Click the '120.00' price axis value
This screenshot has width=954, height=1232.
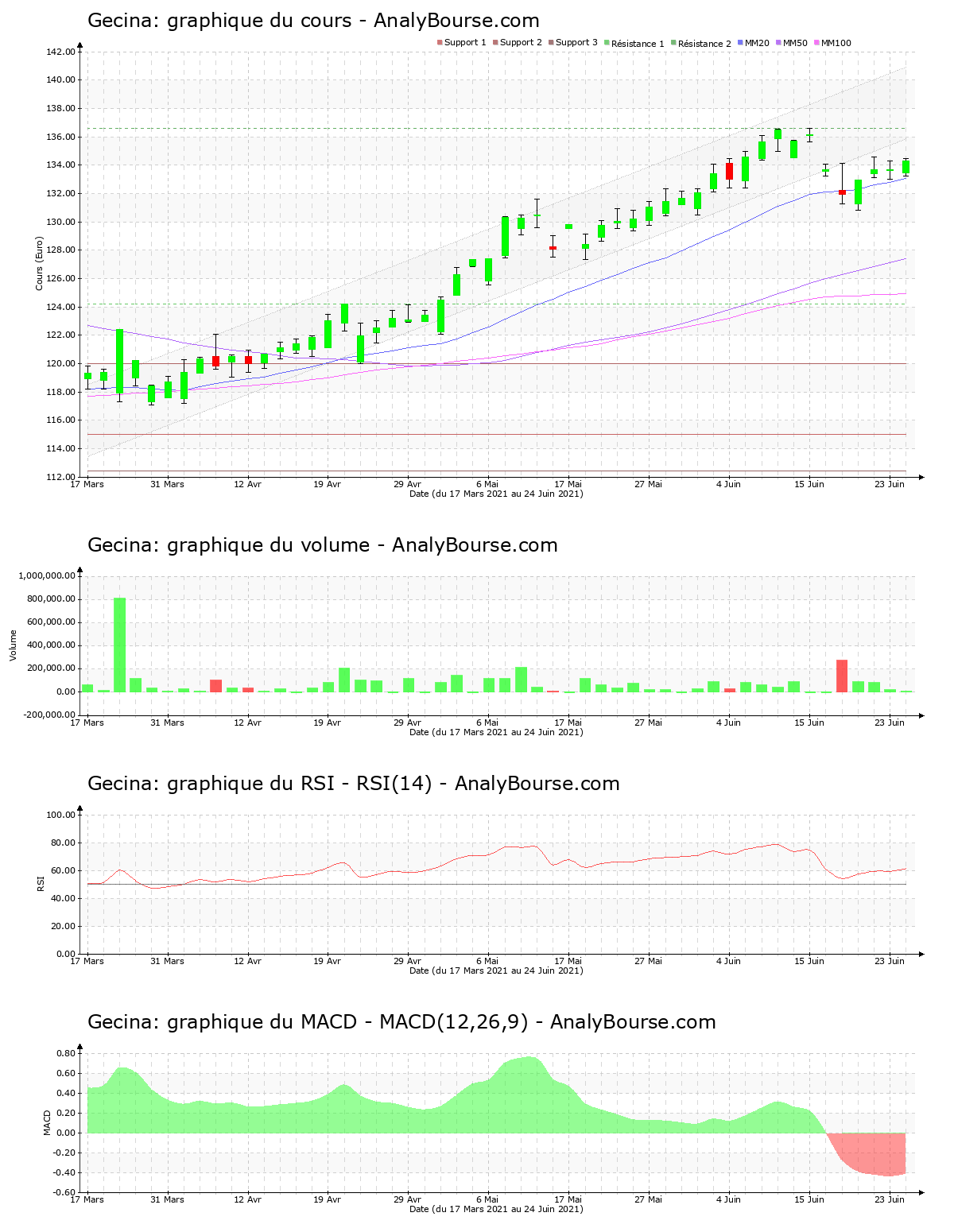pos(60,363)
